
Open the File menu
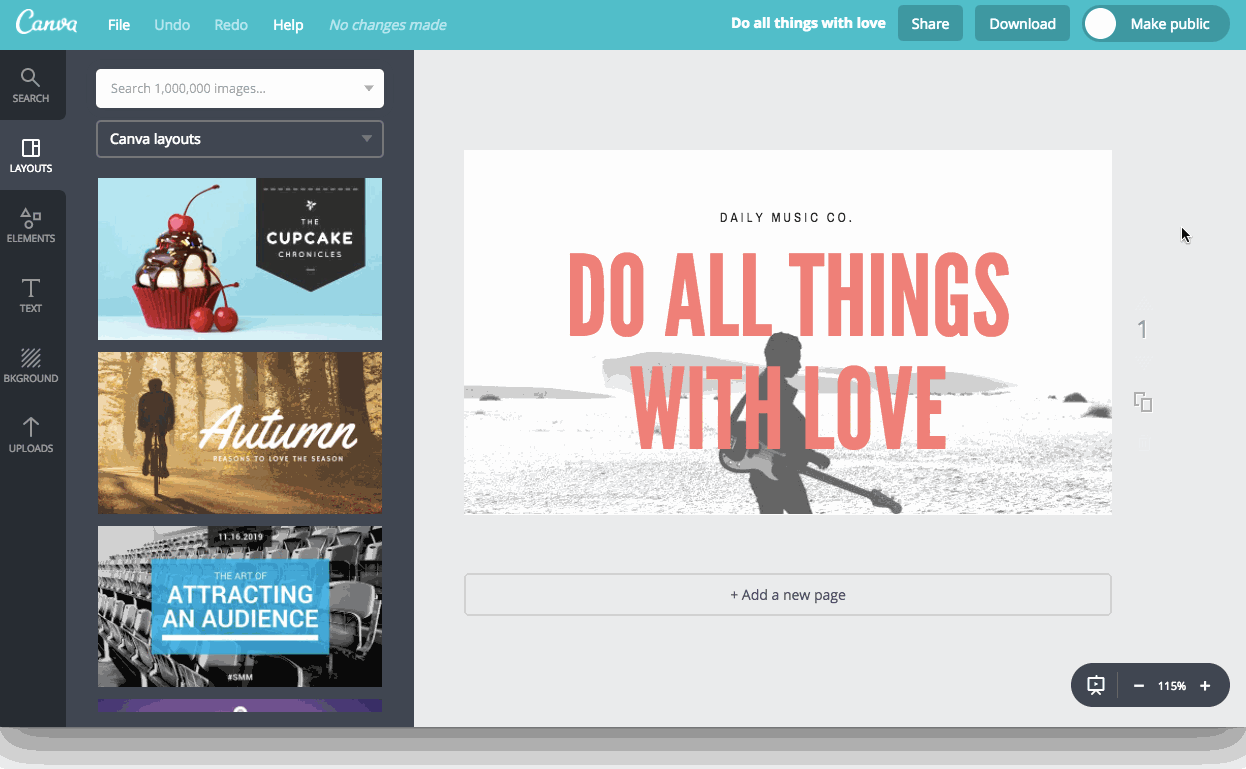pos(119,25)
